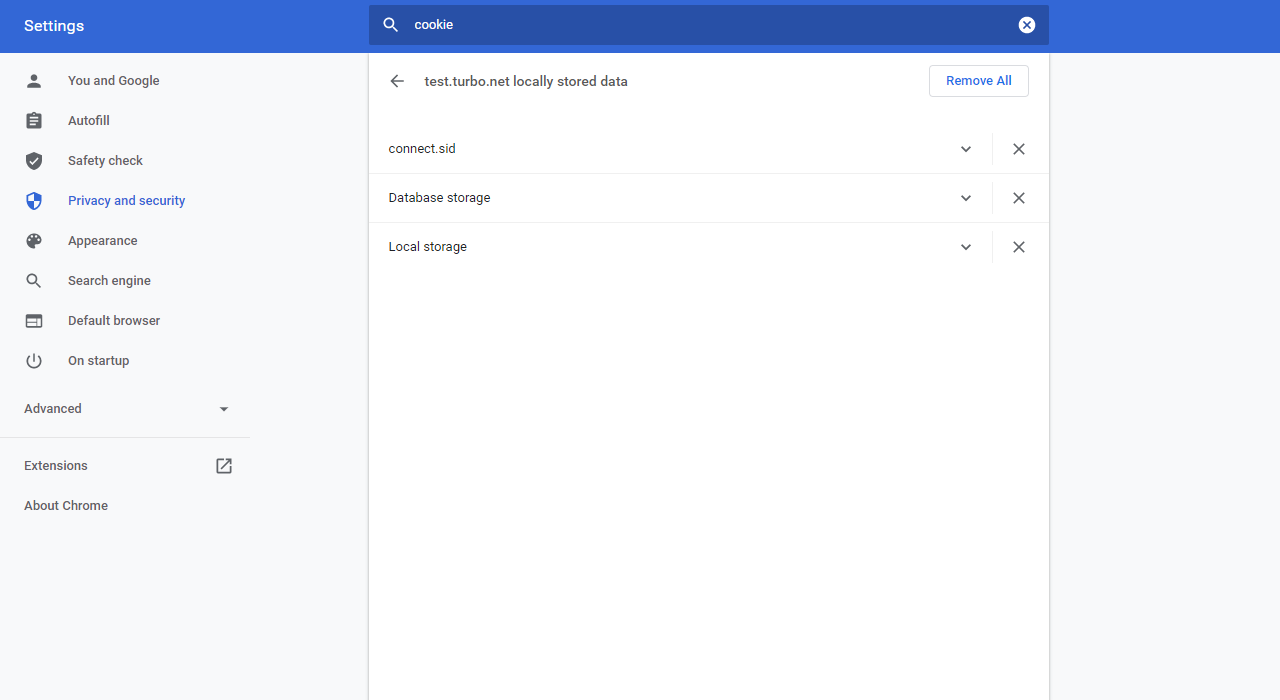The width and height of the screenshot is (1280, 700).
Task: Open the On startup settings
Action: pos(98,361)
